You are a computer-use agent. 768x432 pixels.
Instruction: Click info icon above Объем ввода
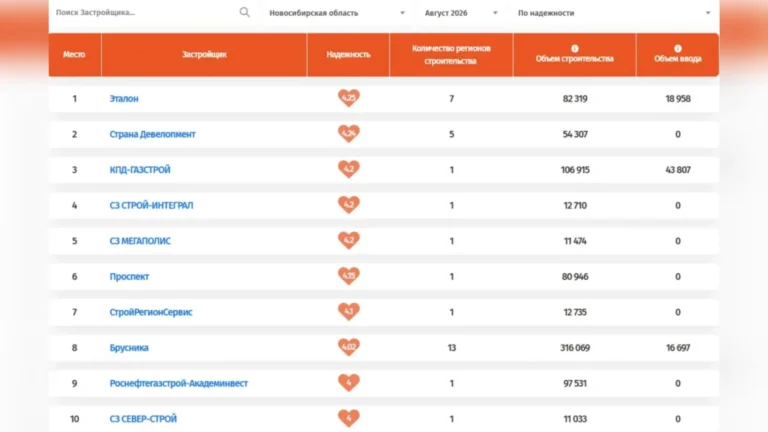(x=677, y=48)
